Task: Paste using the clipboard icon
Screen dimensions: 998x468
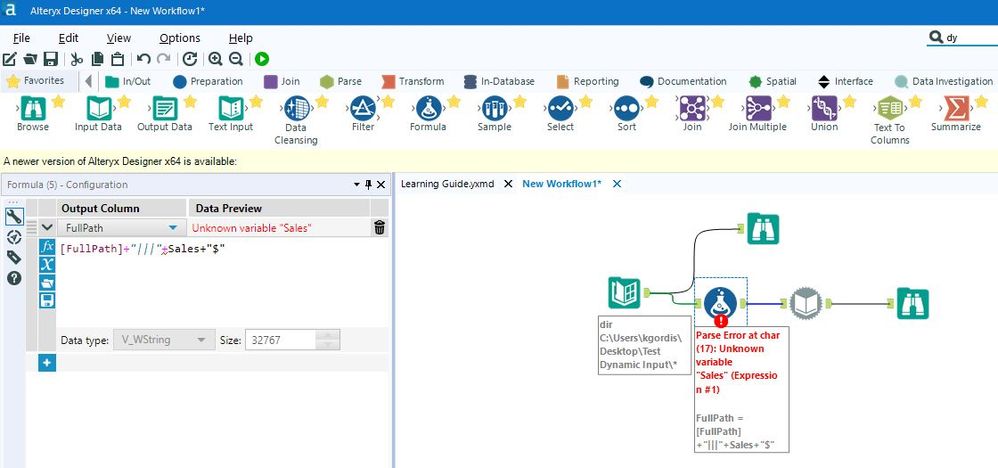Action: click(x=117, y=59)
